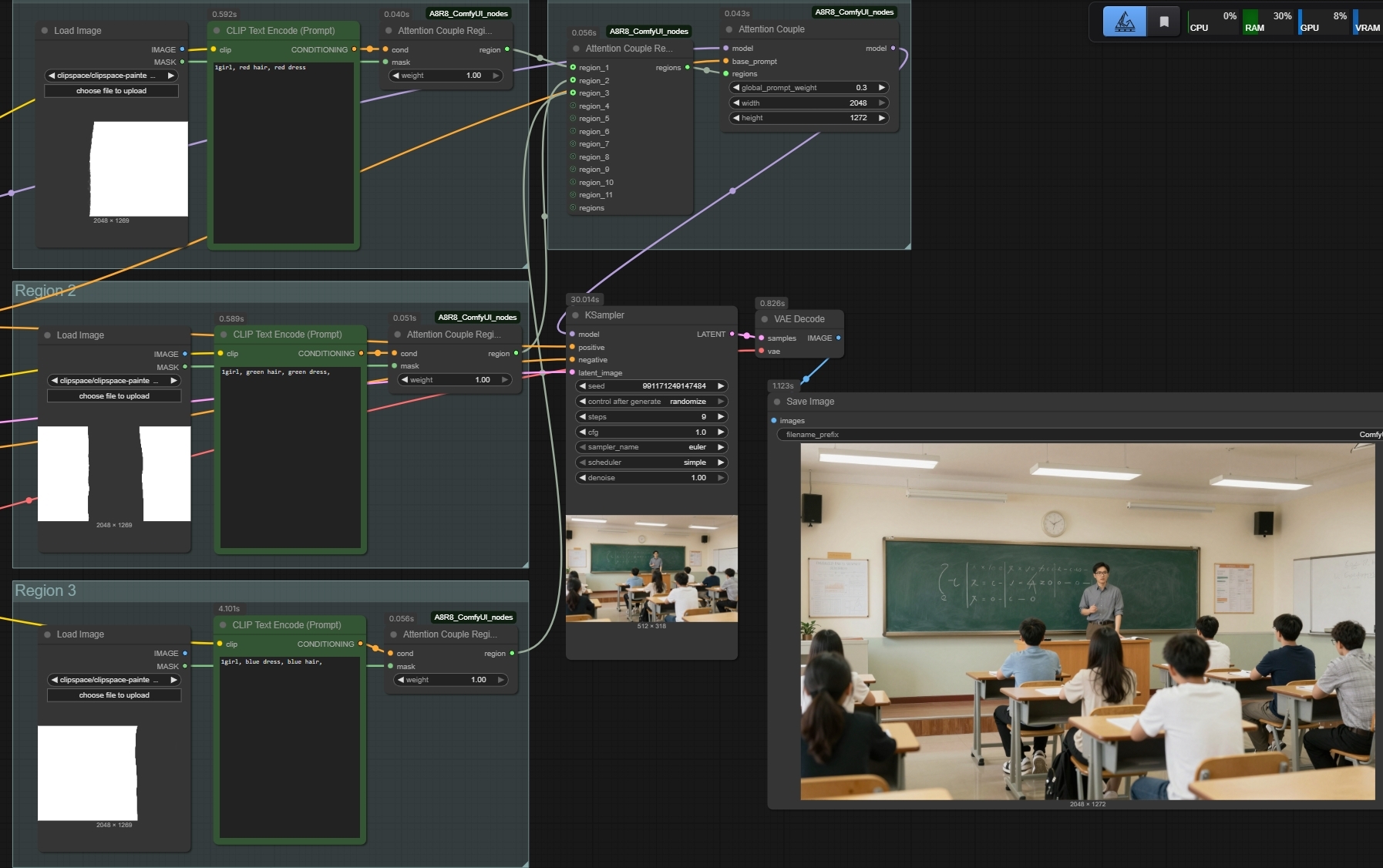Click the large classroom image in Save Image

[1088, 621]
